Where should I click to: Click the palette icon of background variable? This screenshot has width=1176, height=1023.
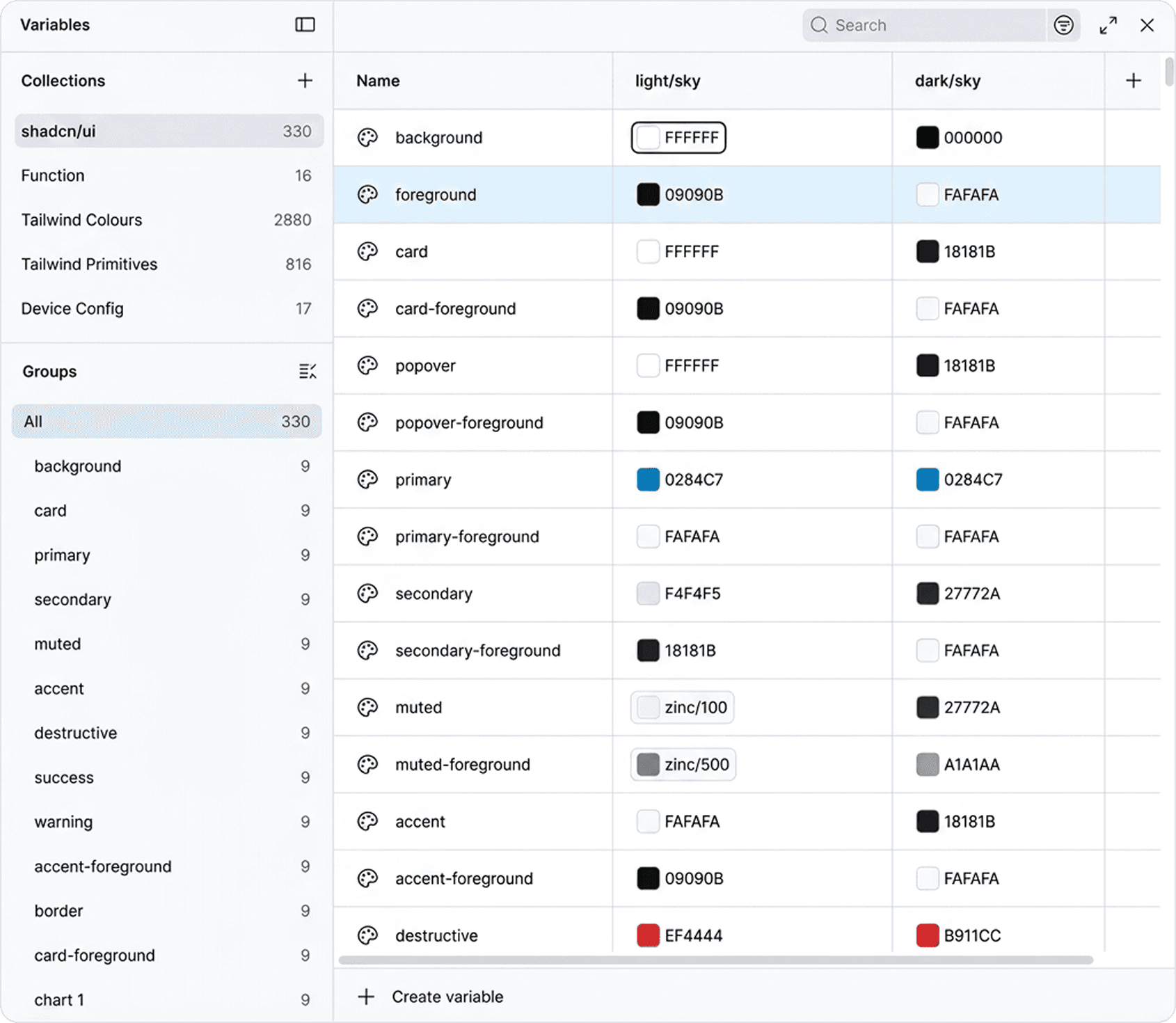click(367, 138)
